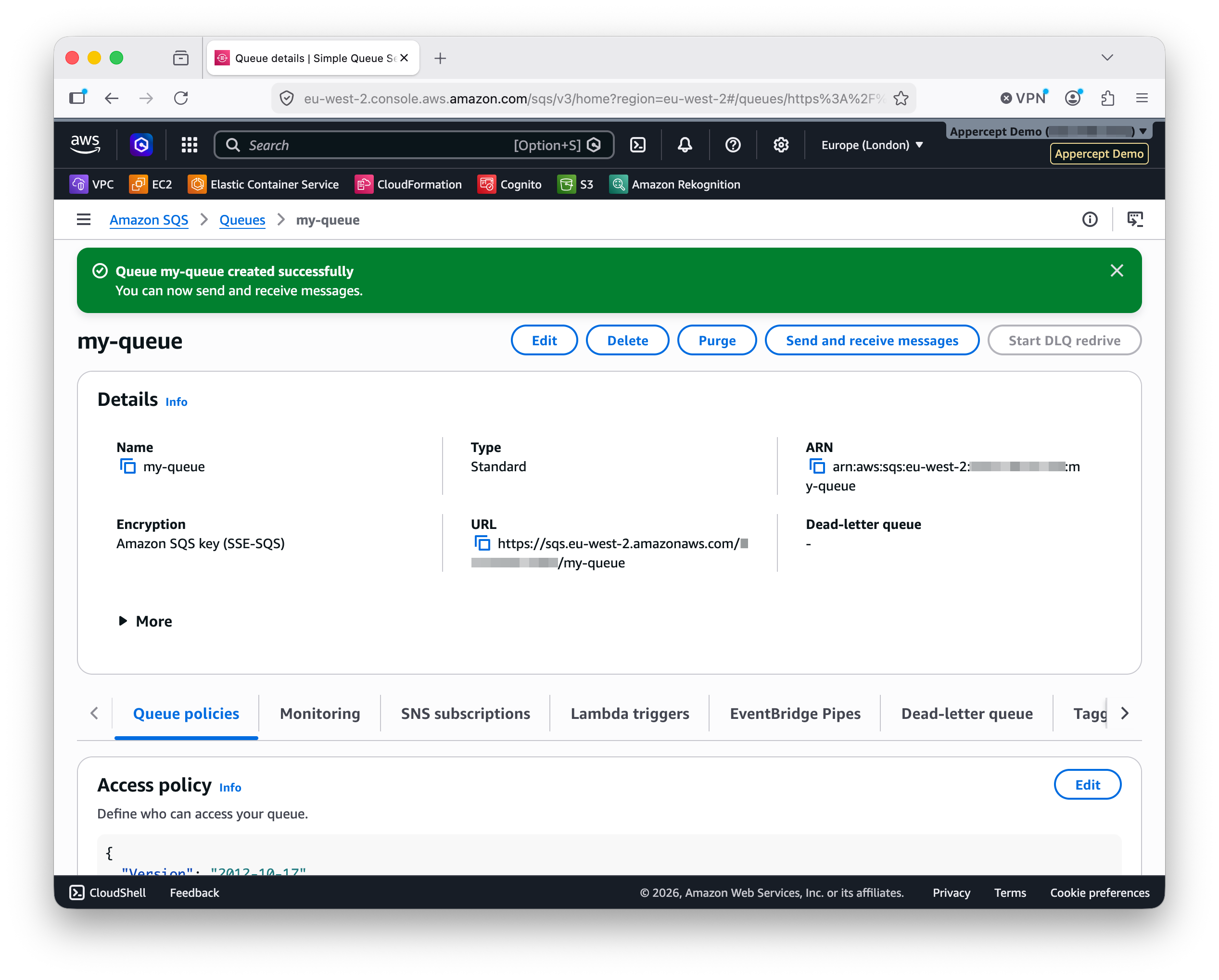
Task: Focus the AWS console search field
Action: coord(414,145)
